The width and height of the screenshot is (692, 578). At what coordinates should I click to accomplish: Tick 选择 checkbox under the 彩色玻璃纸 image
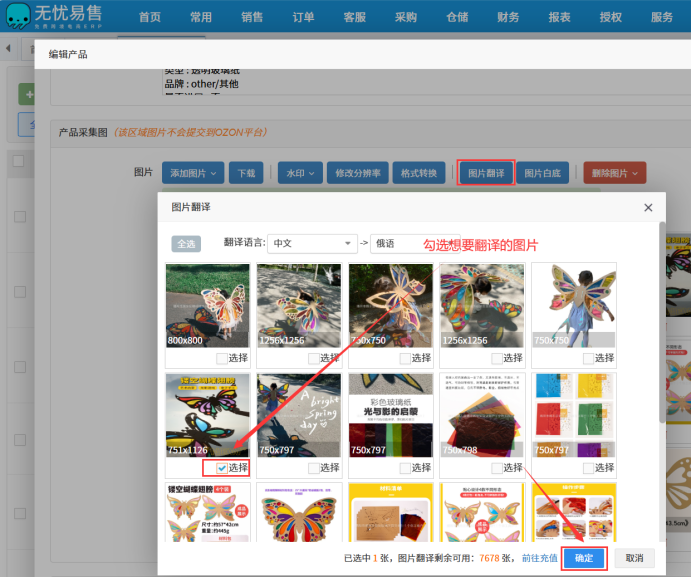tap(405, 468)
